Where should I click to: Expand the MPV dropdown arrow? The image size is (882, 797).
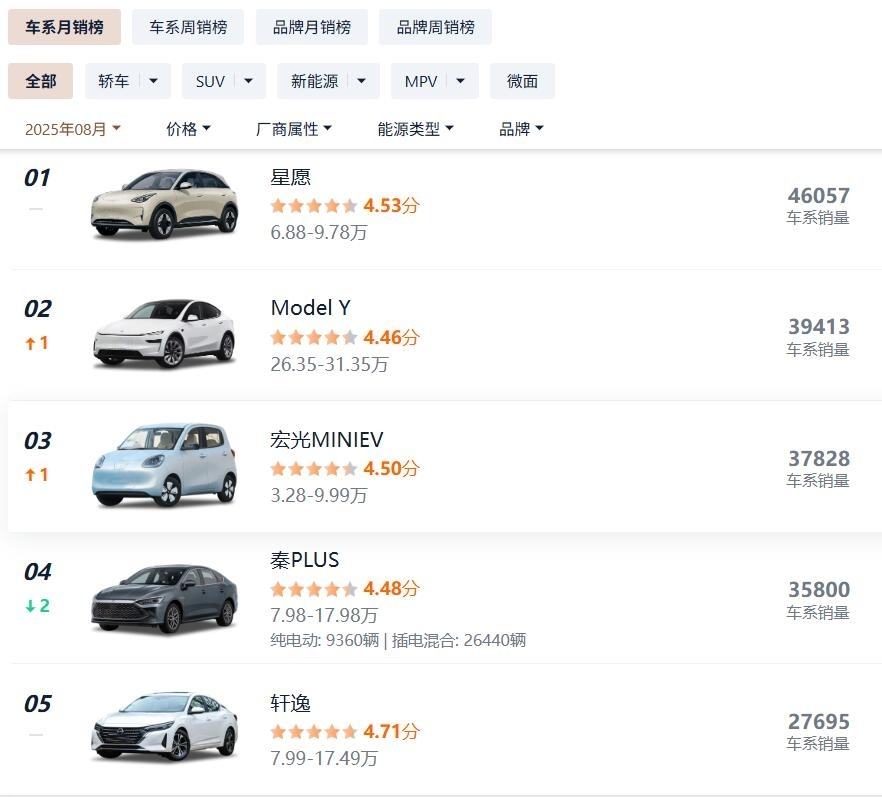461,81
